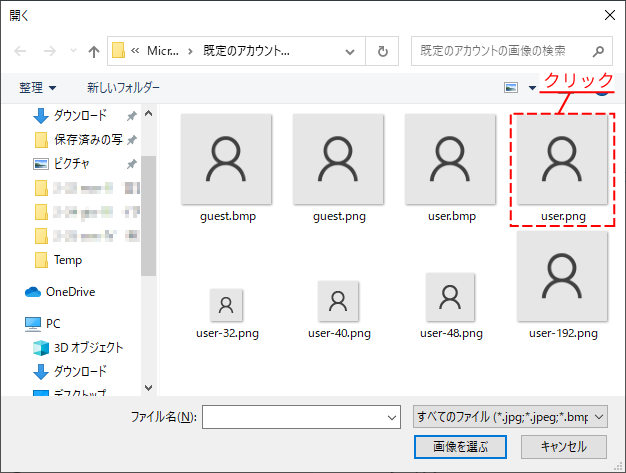The height and width of the screenshot is (473, 626).
Task: Click the change view icon
Action: [512, 88]
